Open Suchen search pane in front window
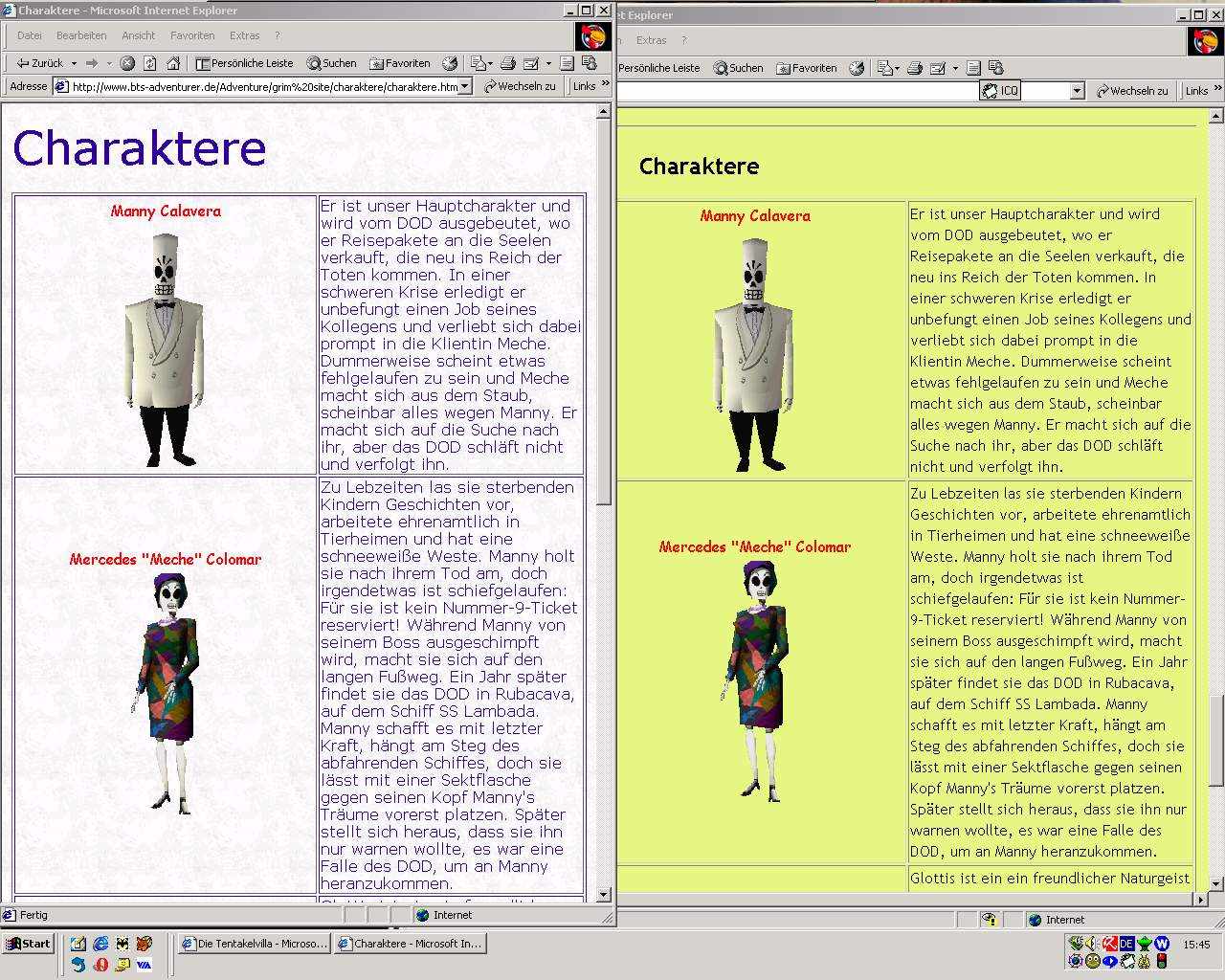Viewport: 1225px width, 980px height. (x=331, y=63)
